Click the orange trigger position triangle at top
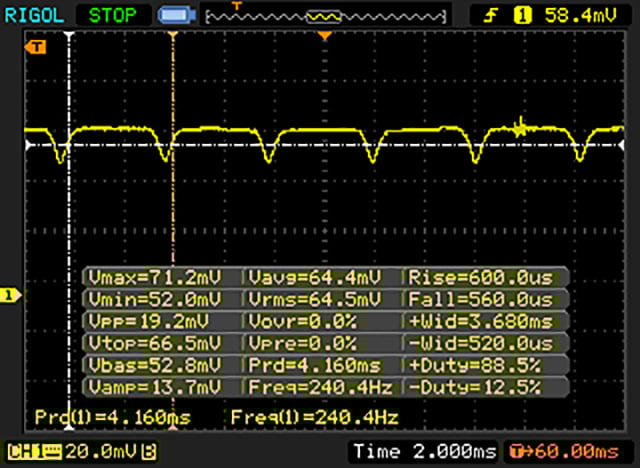Image resolution: width=640 pixels, height=468 pixels. (324, 36)
